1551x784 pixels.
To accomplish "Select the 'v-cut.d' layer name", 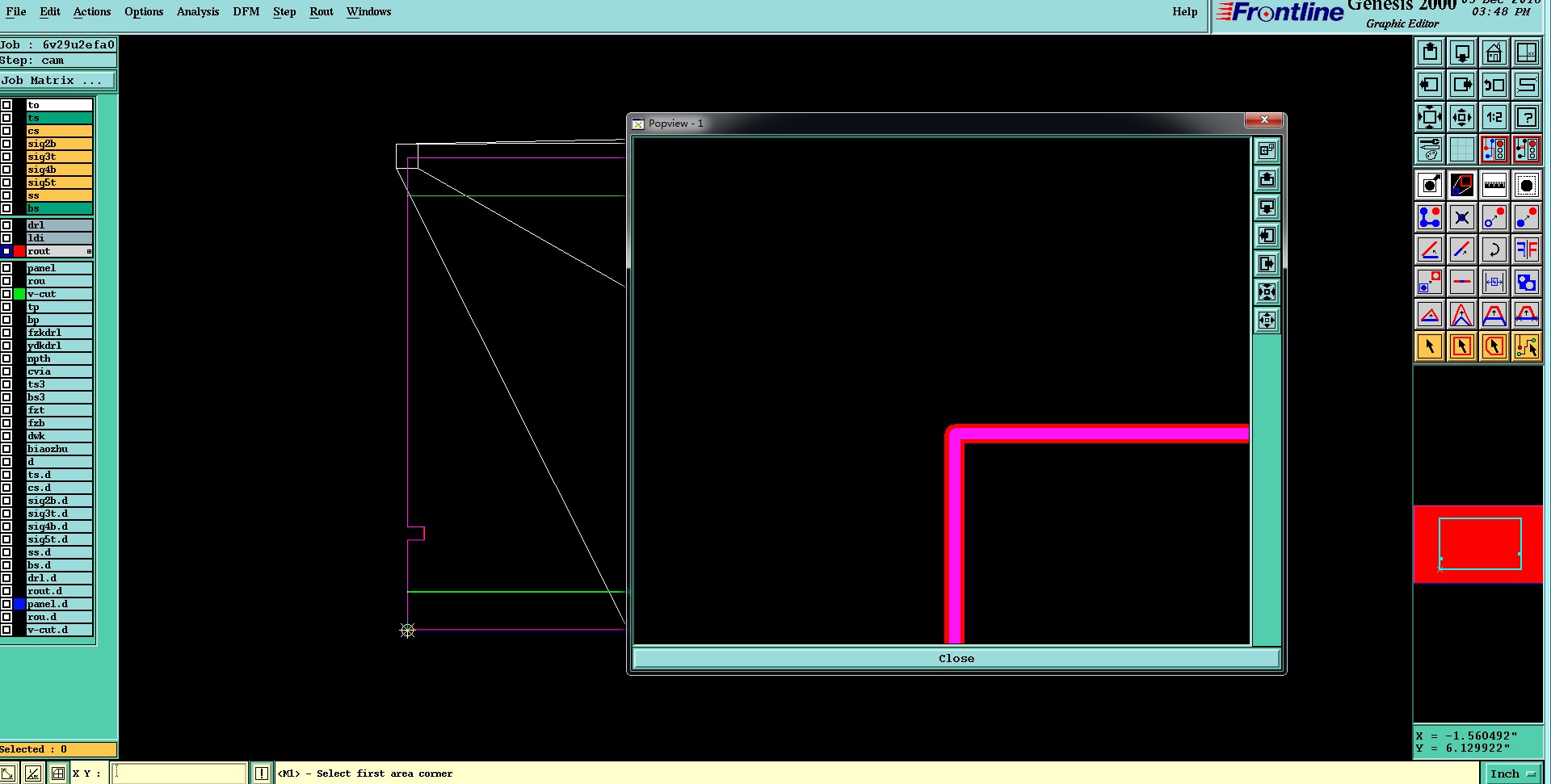I will click(x=59, y=630).
